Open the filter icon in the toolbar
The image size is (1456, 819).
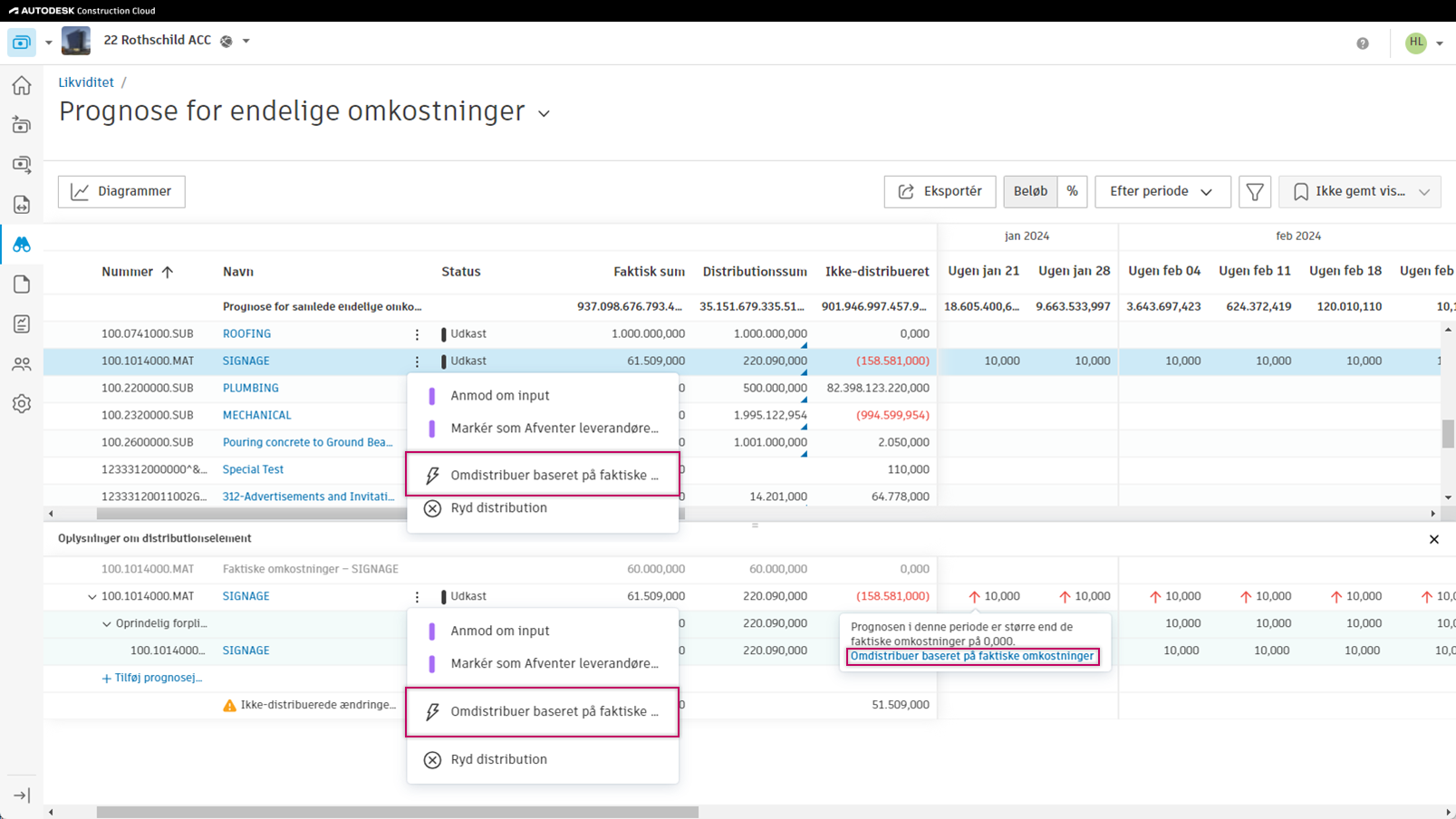point(1255,191)
